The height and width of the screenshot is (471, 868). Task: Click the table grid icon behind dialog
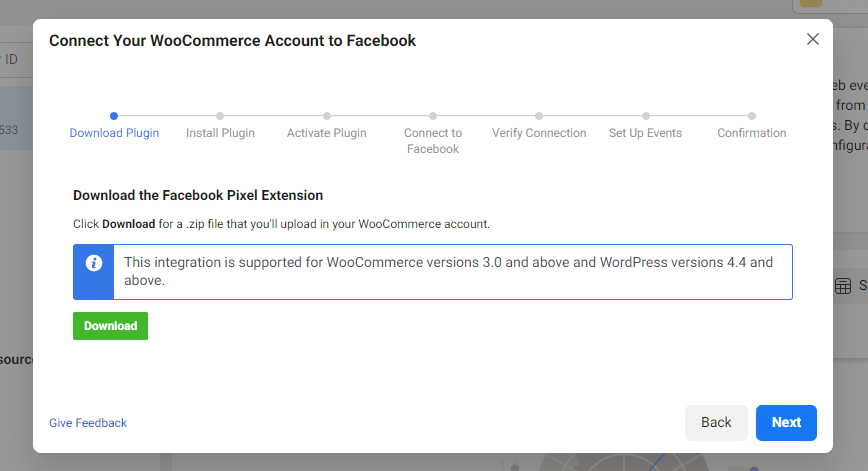[x=843, y=286]
